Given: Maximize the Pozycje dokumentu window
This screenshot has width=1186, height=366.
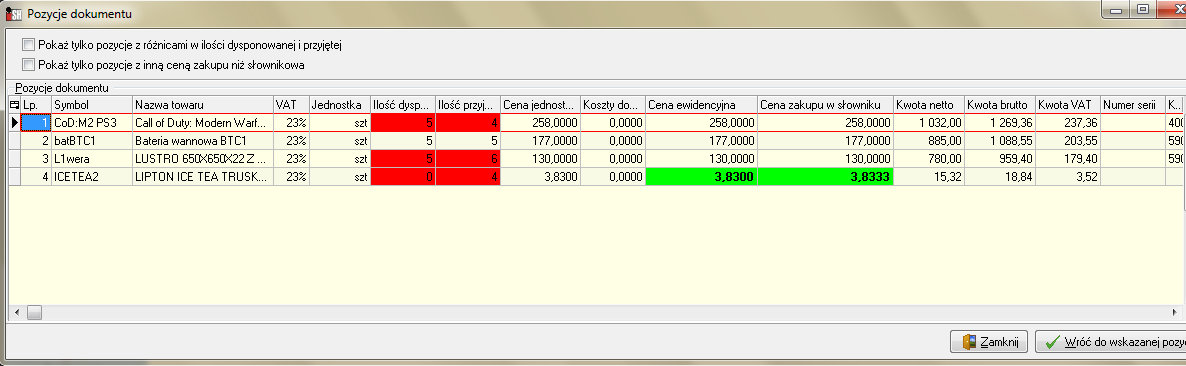Looking at the screenshot, I should 1143,9.
